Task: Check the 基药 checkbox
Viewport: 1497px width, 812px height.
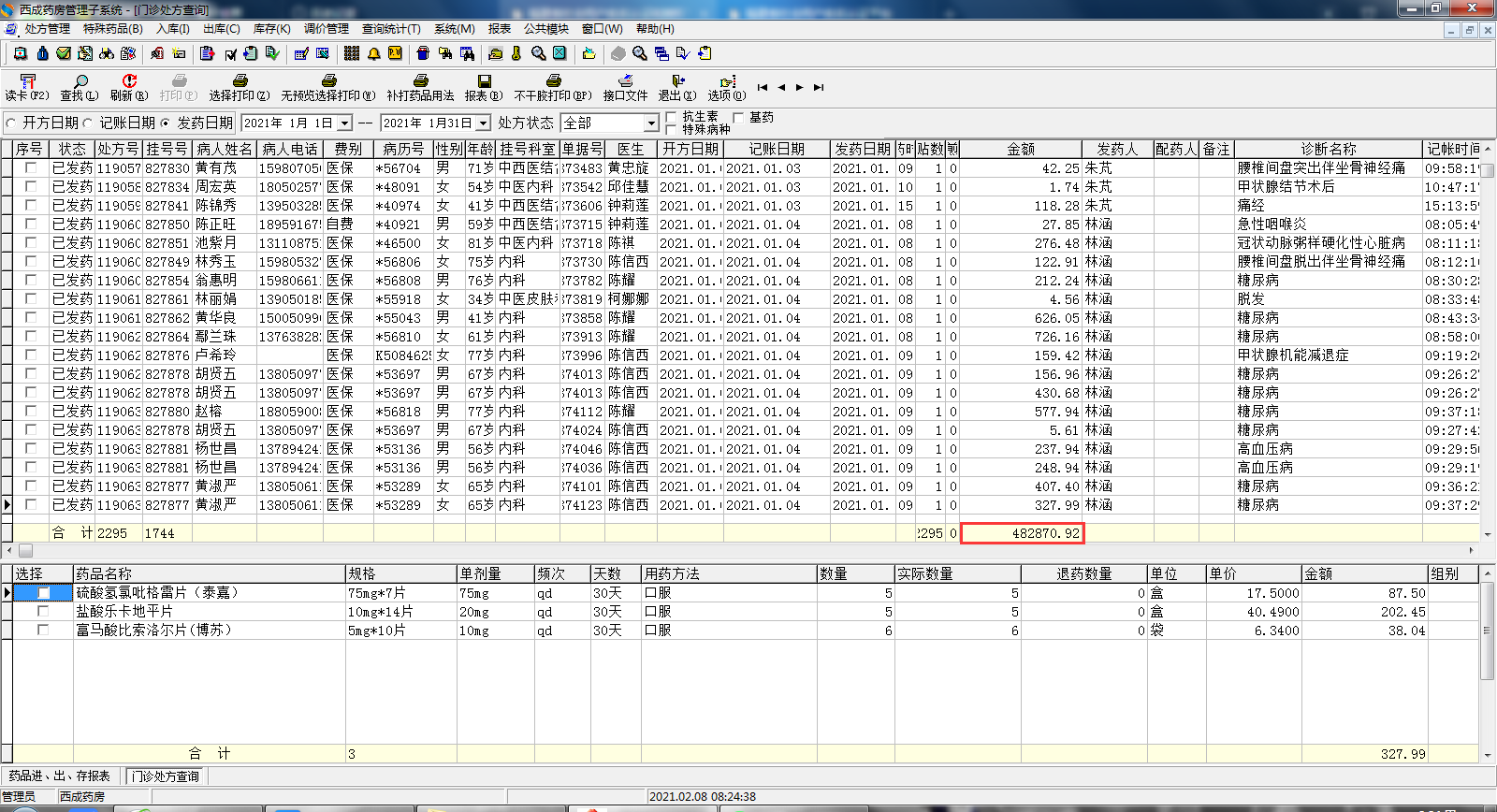Action: tap(738, 117)
